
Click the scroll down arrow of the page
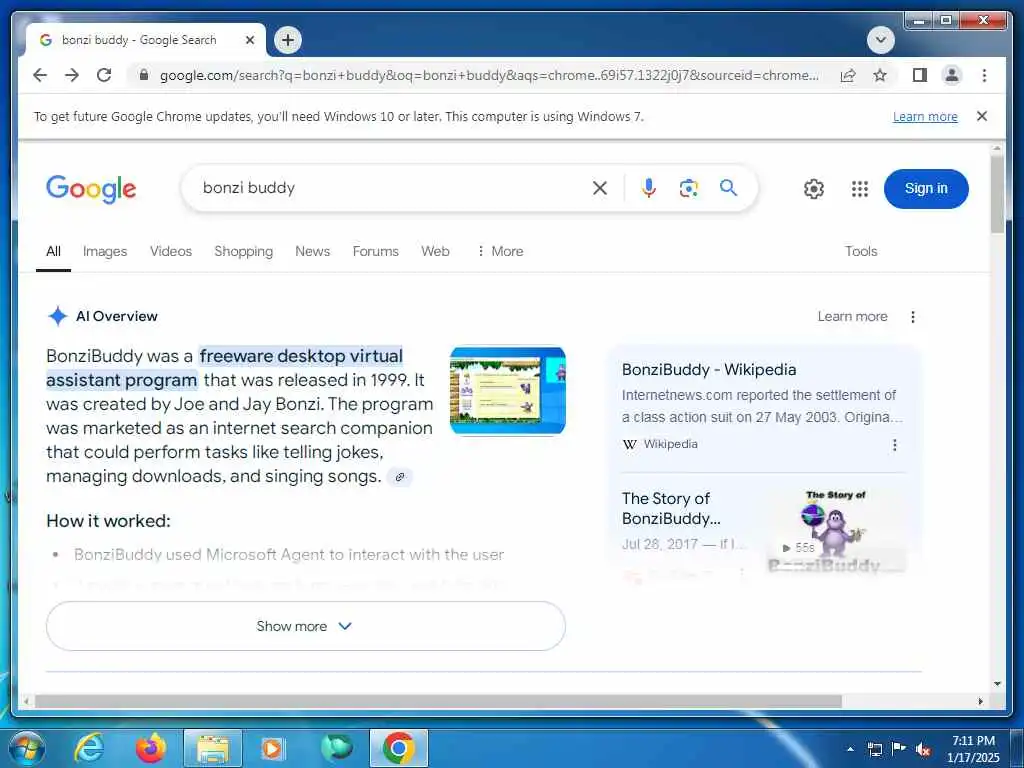point(997,684)
